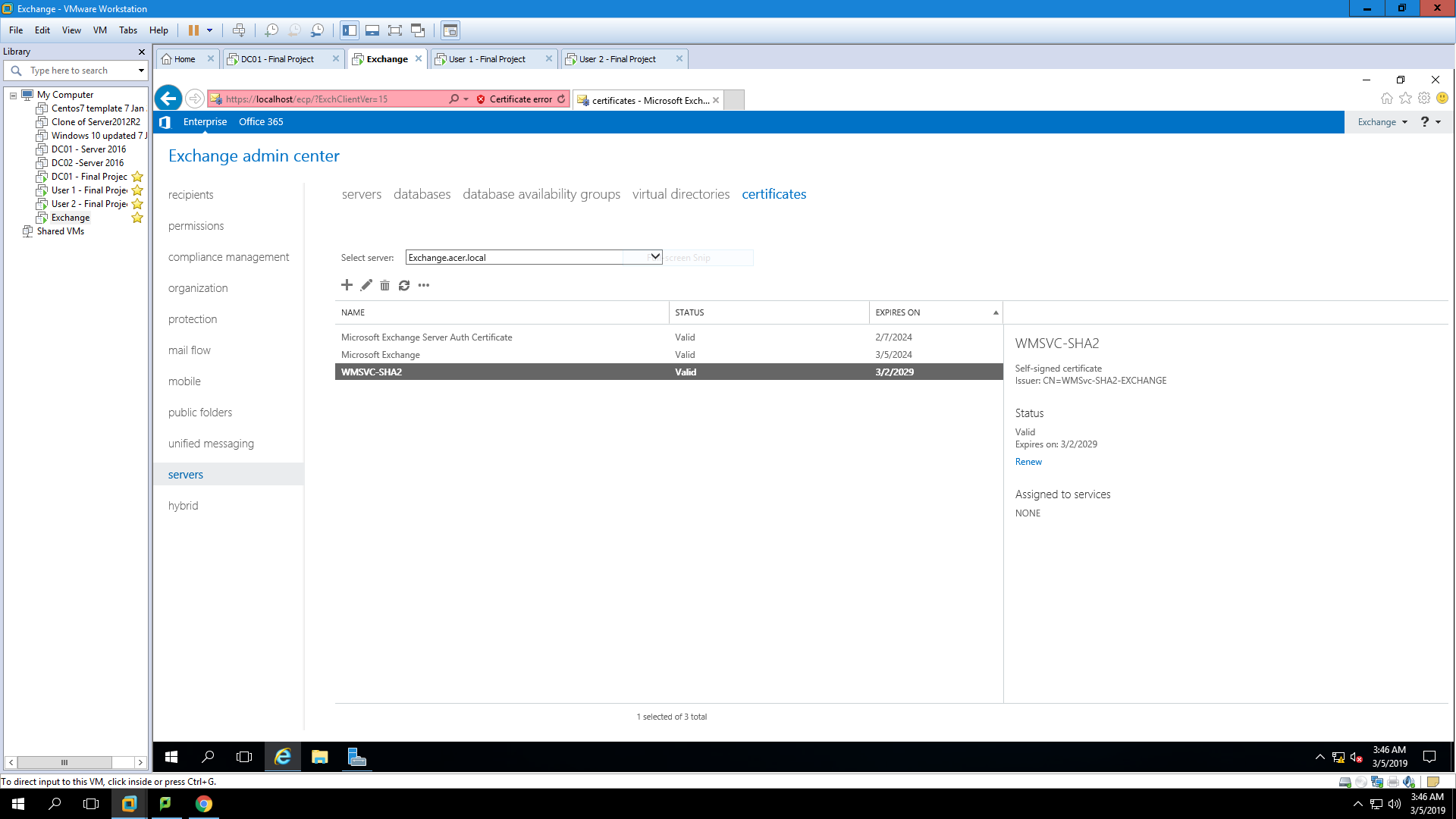
Task: Click the Office logo icon
Action: [x=165, y=122]
